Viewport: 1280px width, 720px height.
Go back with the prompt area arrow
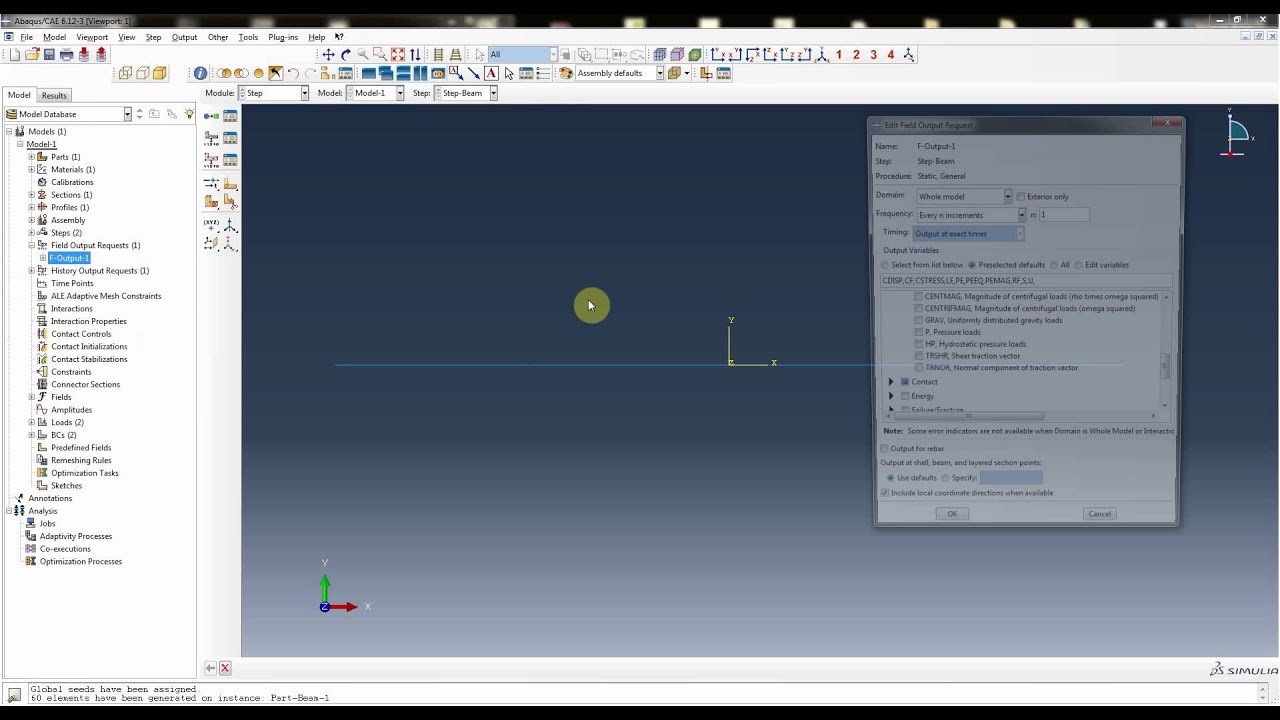coord(210,668)
